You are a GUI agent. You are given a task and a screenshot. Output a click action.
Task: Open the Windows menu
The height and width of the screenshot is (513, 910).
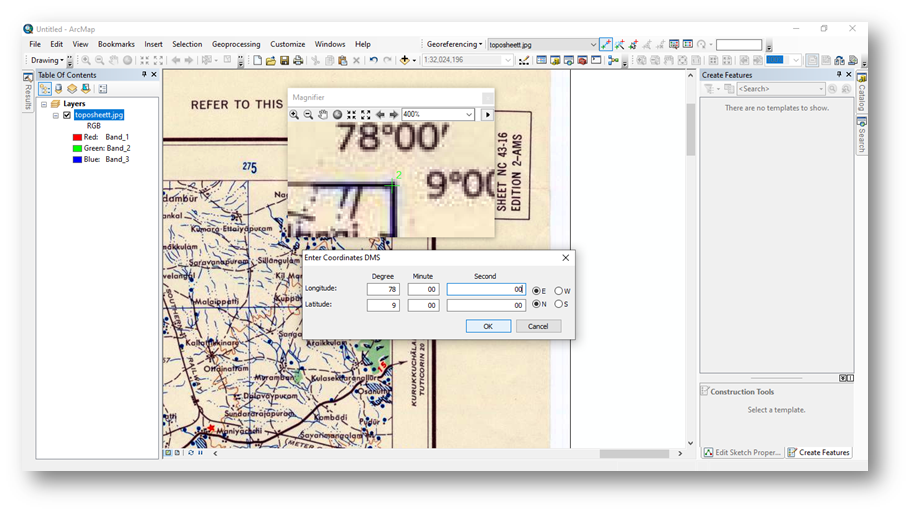click(330, 44)
